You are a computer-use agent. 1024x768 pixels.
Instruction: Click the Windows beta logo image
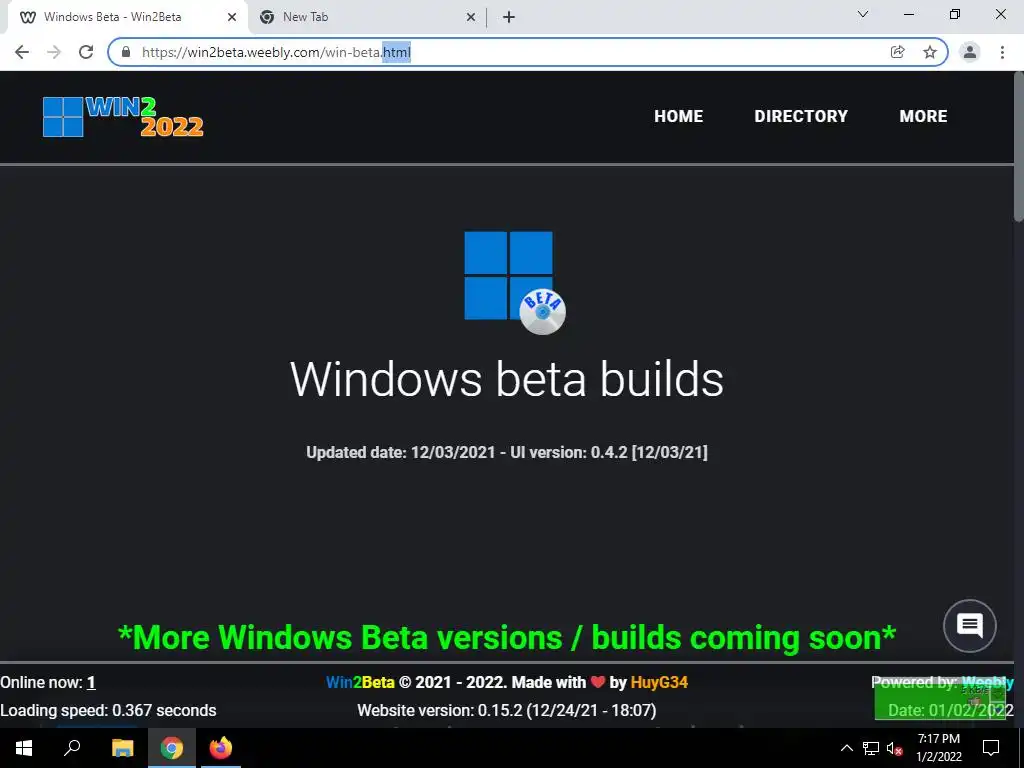(x=514, y=282)
